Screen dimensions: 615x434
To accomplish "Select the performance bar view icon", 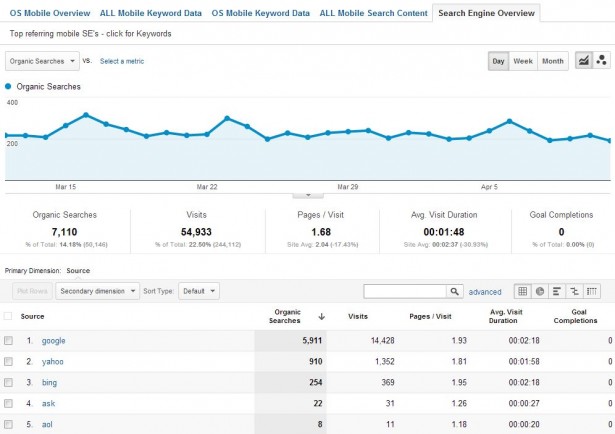I will coord(557,291).
